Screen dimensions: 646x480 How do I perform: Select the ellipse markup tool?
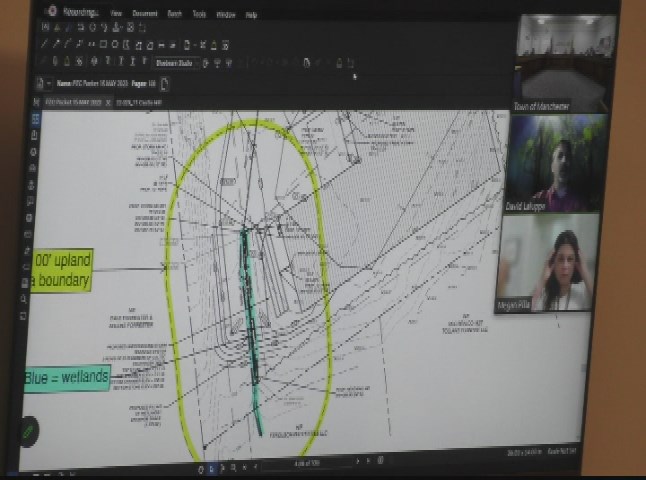coord(115,44)
